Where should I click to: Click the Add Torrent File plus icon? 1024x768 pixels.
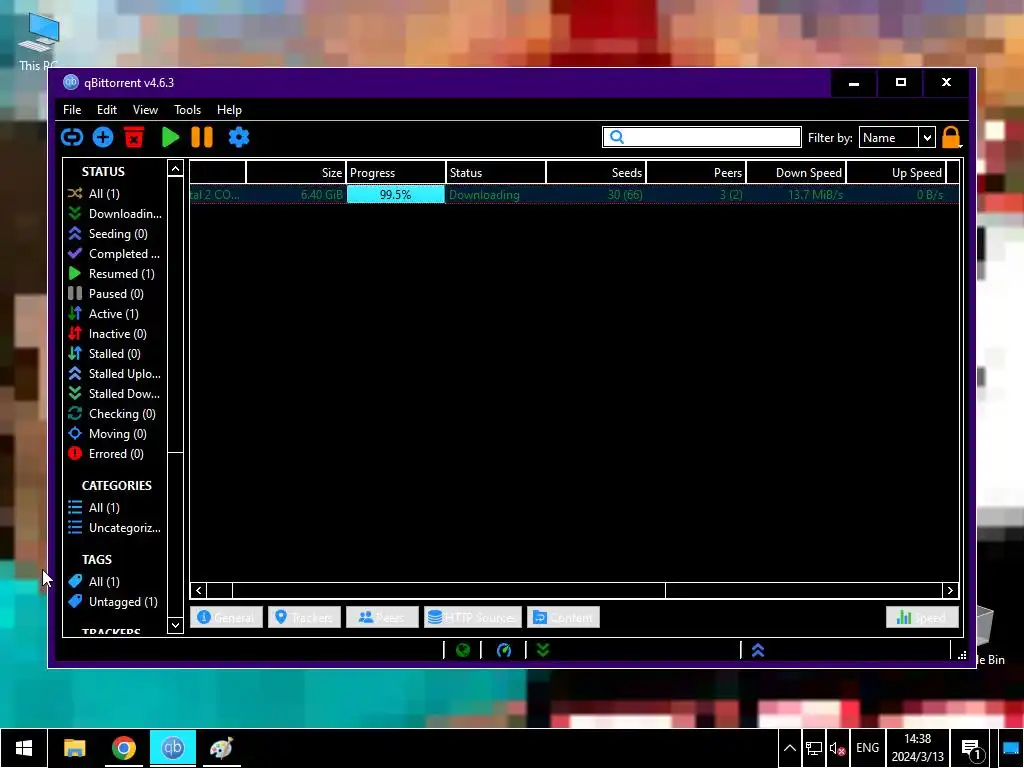pos(103,137)
